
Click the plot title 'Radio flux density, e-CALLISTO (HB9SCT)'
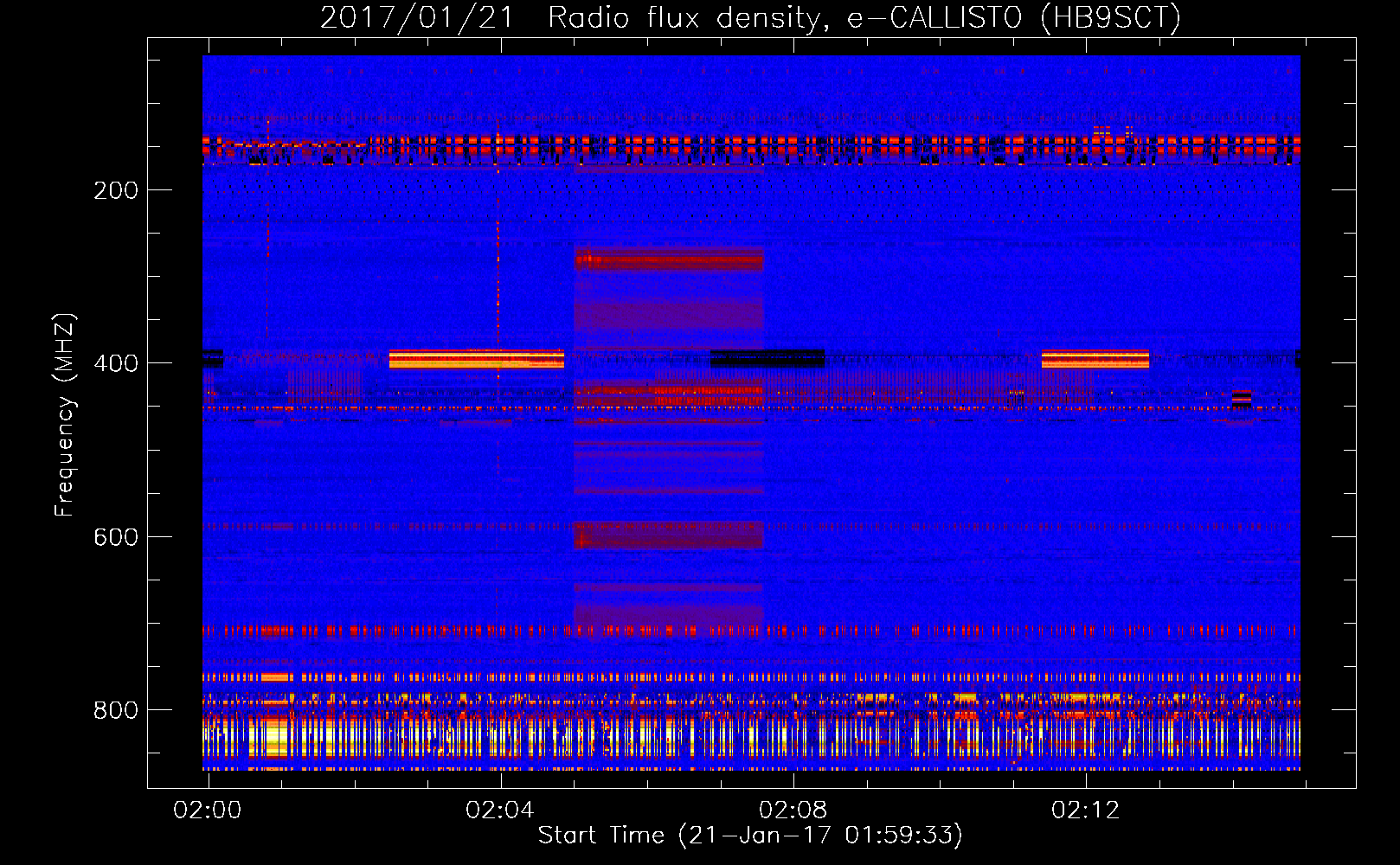tap(864, 17)
